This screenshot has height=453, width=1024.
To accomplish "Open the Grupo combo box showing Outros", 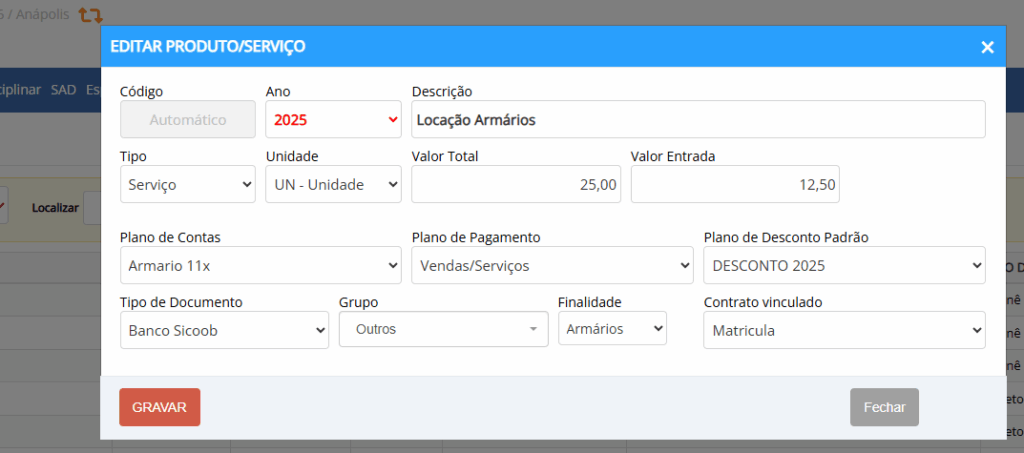I will (443, 329).
